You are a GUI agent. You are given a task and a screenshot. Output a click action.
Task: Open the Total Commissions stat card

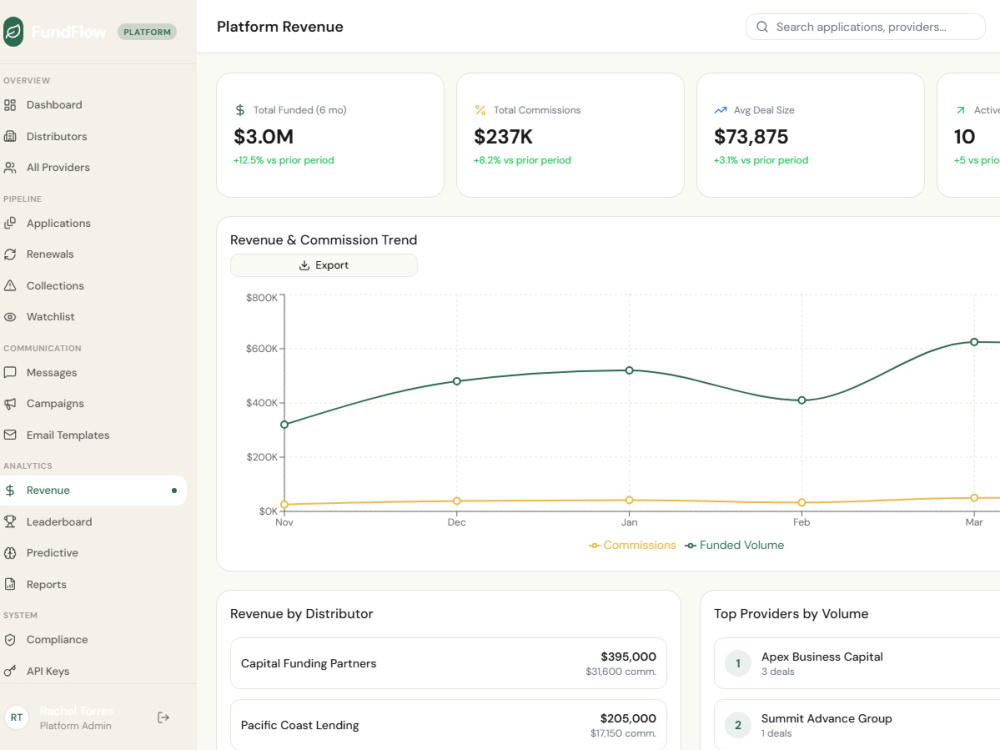(x=570, y=135)
